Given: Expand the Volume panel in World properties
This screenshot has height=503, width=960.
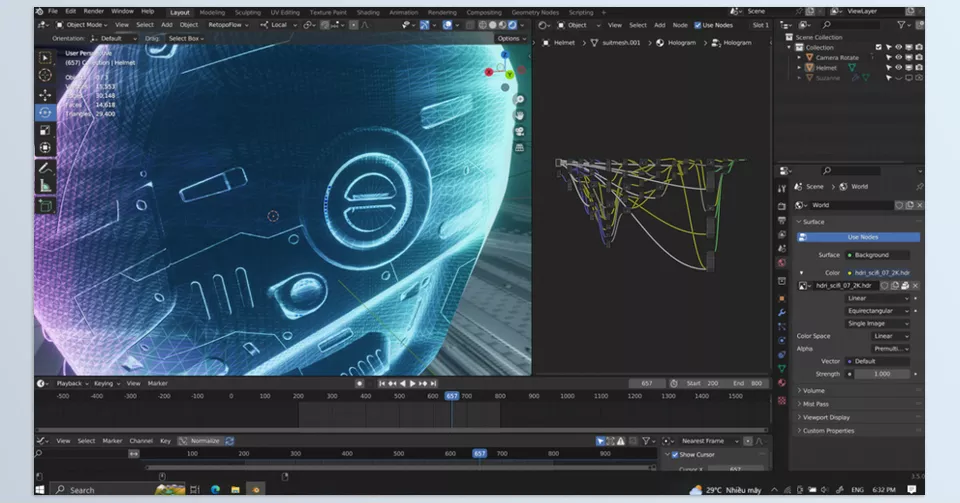Looking at the screenshot, I should click(x=814, y=390).
